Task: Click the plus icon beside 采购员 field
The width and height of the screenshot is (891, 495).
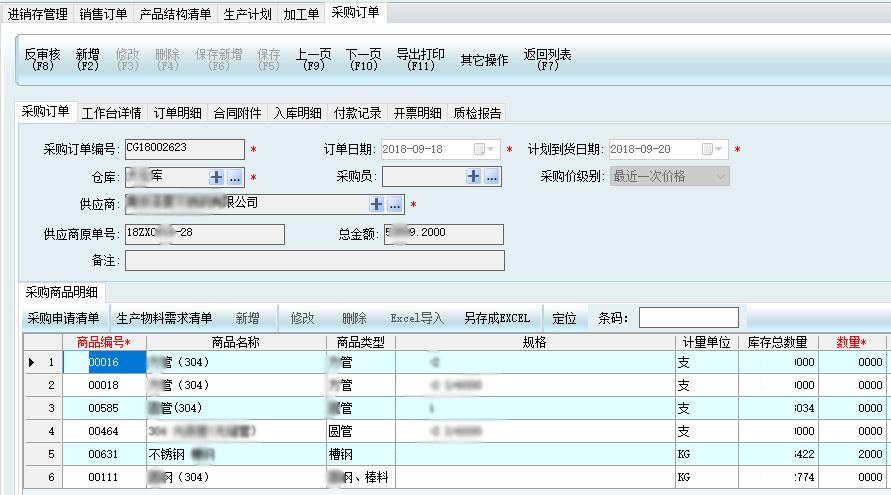Action: pyautogui.click(x=474, y=177)
